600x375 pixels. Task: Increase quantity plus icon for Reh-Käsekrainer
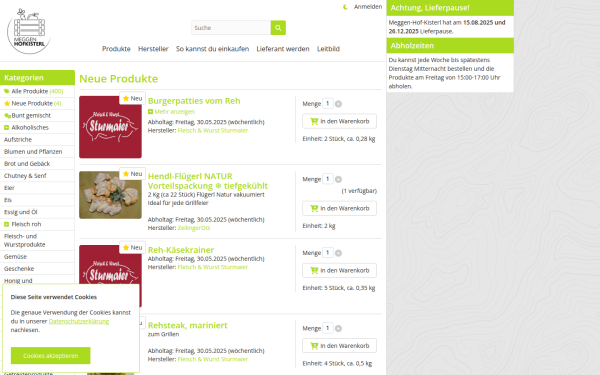pyautogui.click(x=338, y=253)
